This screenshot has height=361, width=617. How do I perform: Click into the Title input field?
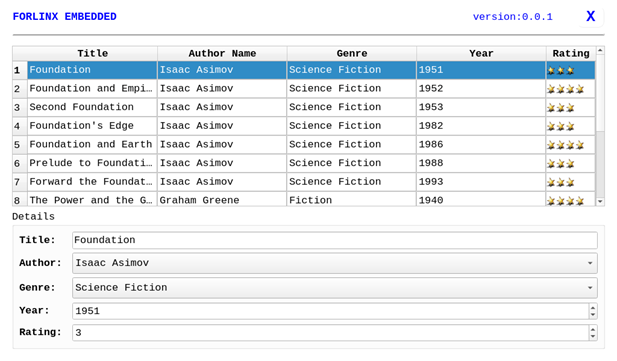pyautogui.click(x=334, y=240)
